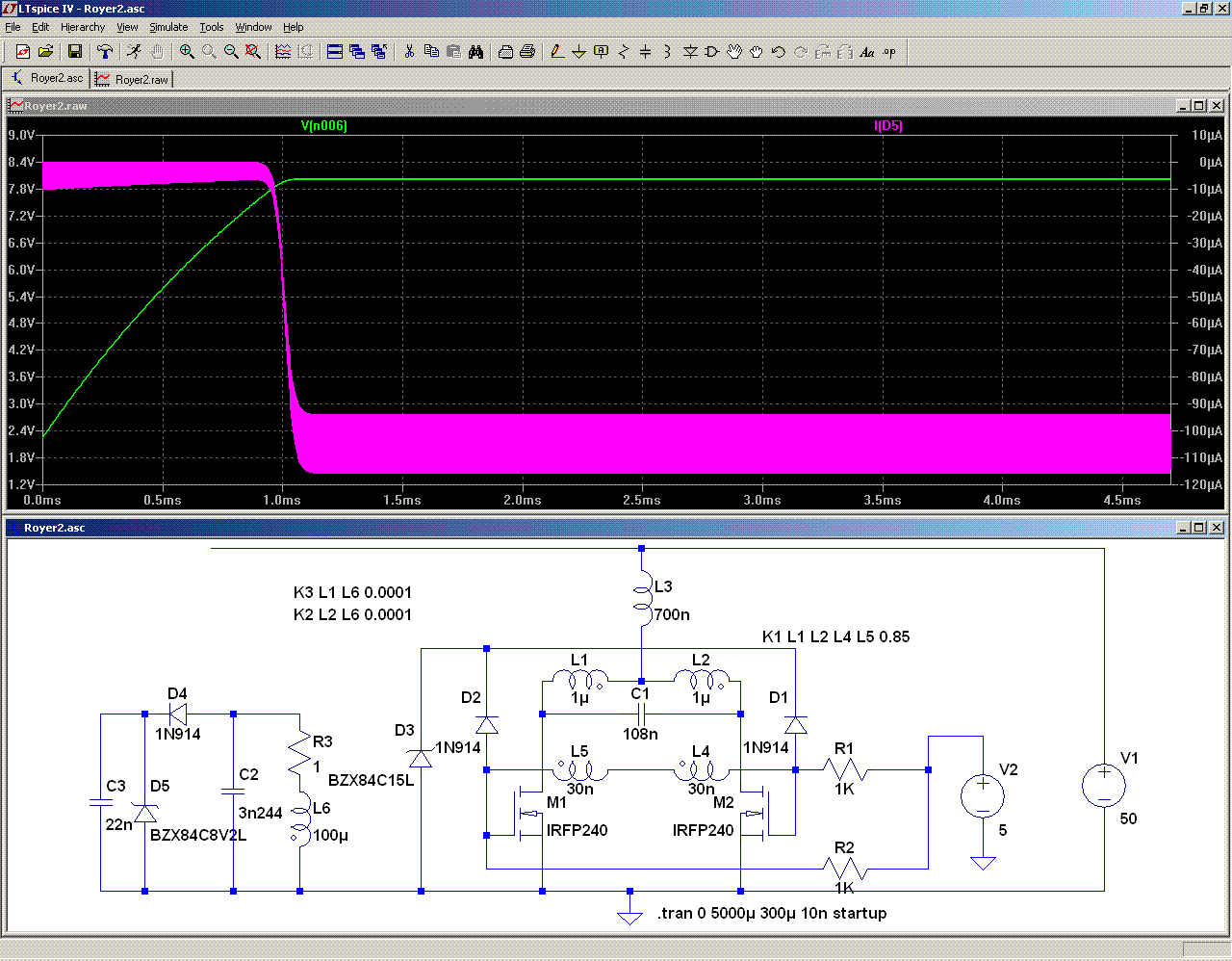Screen dimensions: 1232x961
Task: Select the Draw Wire pencil tool
Action: click(x=556, y=52)
